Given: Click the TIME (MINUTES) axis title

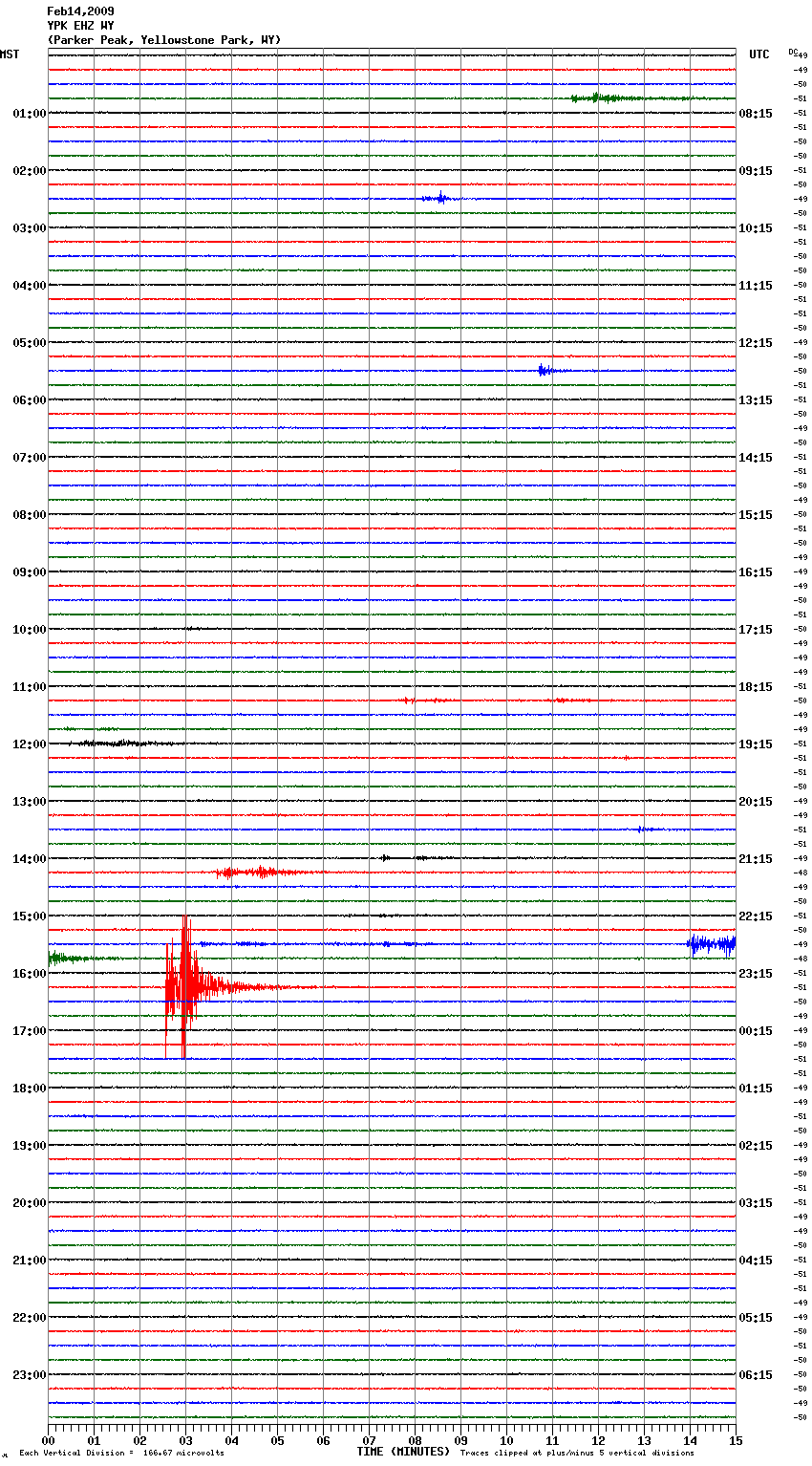Looking at the screenshot, I should click(x=403, y=1452).
